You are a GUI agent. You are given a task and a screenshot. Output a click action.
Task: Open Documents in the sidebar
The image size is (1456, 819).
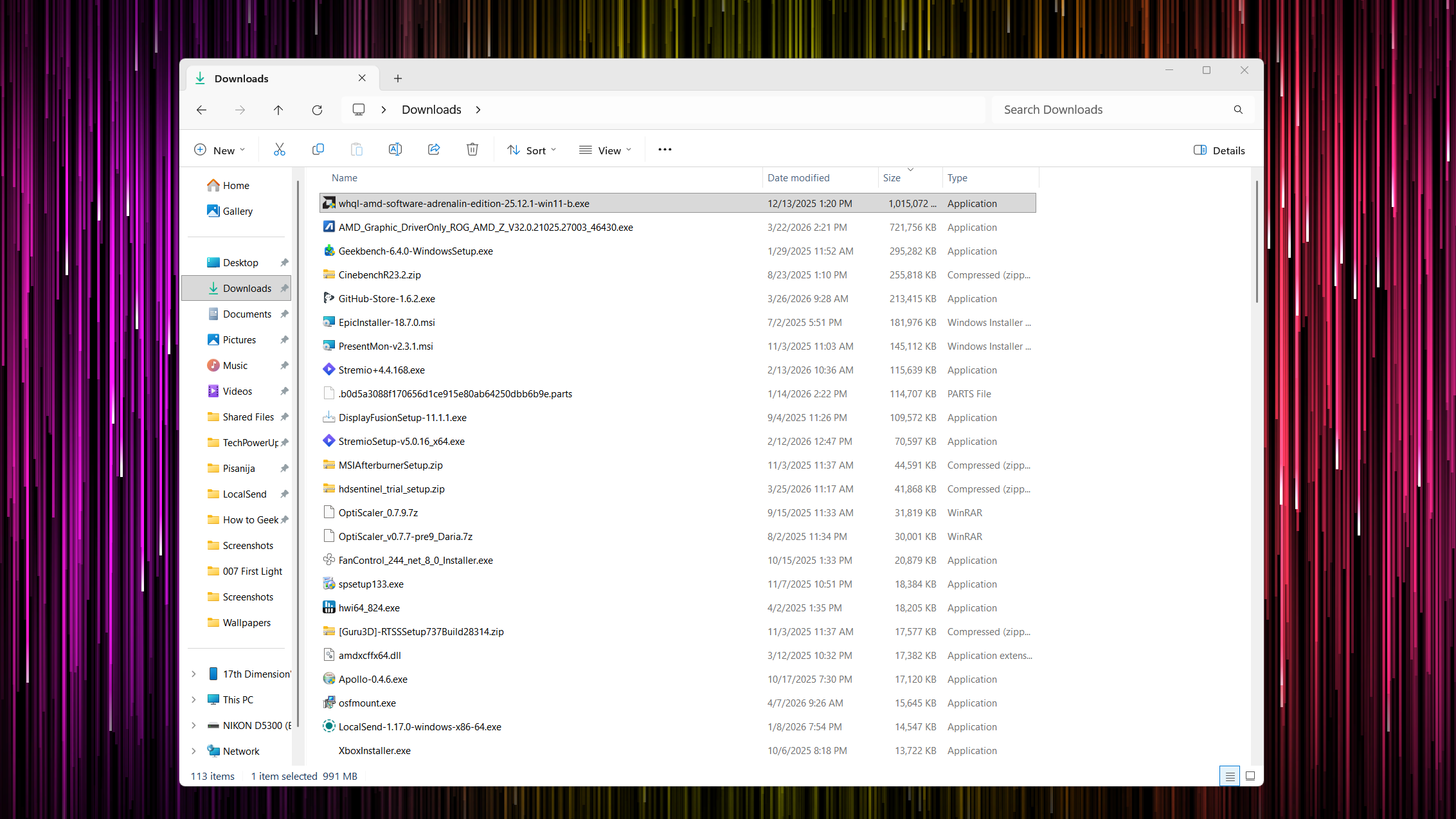coord(236,314)
